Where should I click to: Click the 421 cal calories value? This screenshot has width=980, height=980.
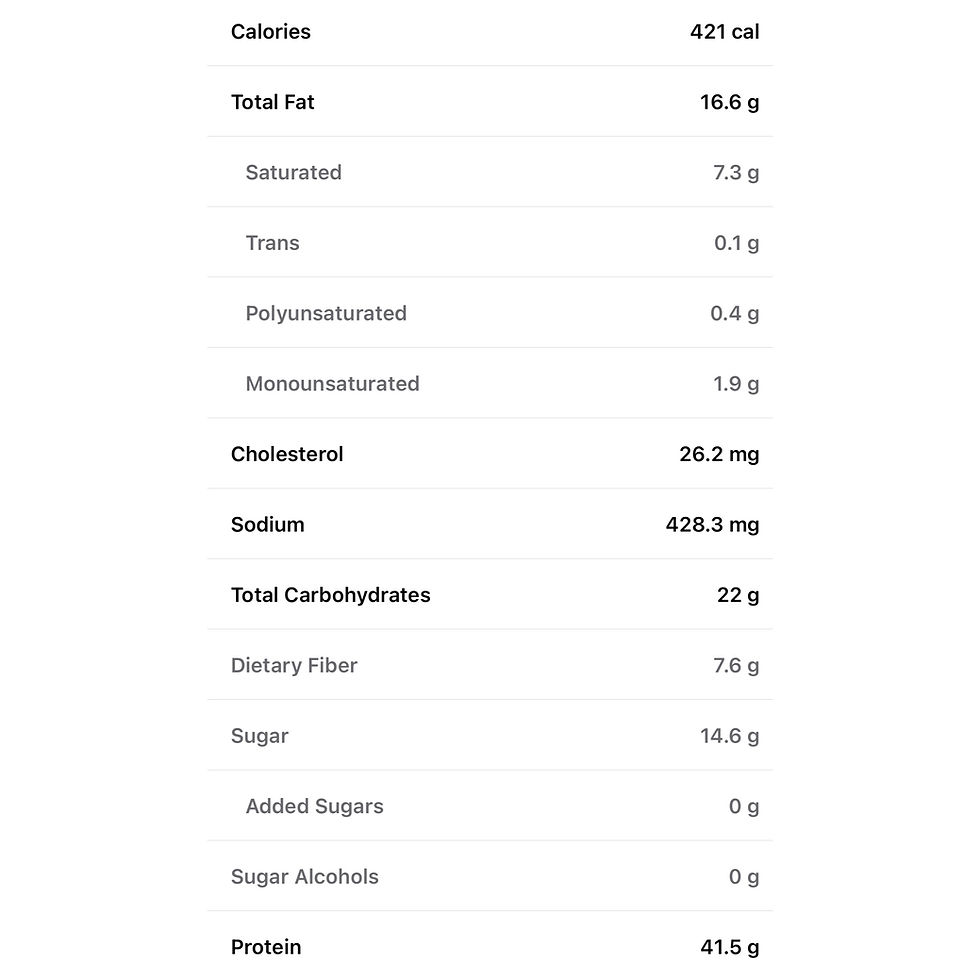point(724,32)
